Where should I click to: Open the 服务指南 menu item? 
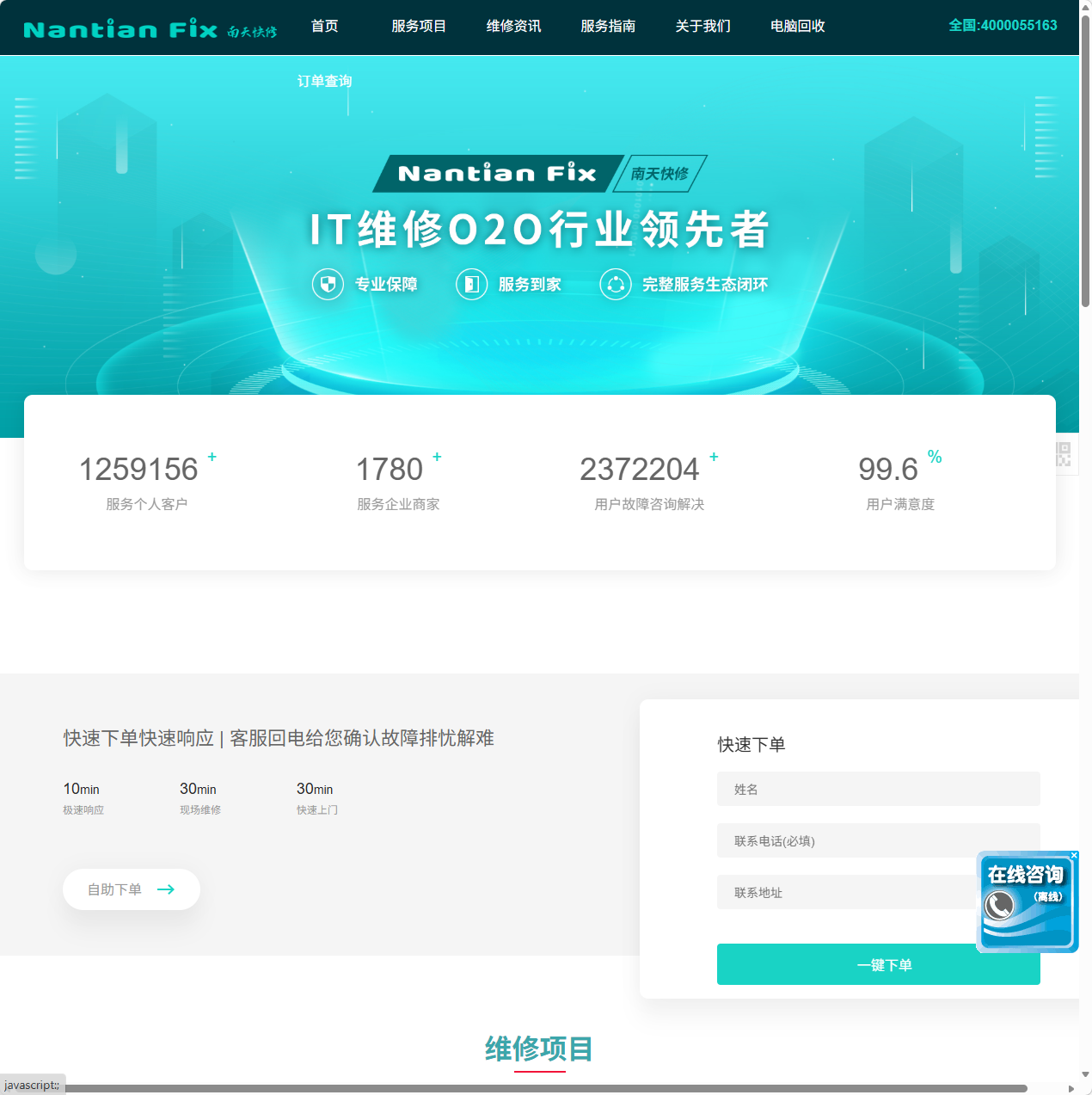point(608,27)
